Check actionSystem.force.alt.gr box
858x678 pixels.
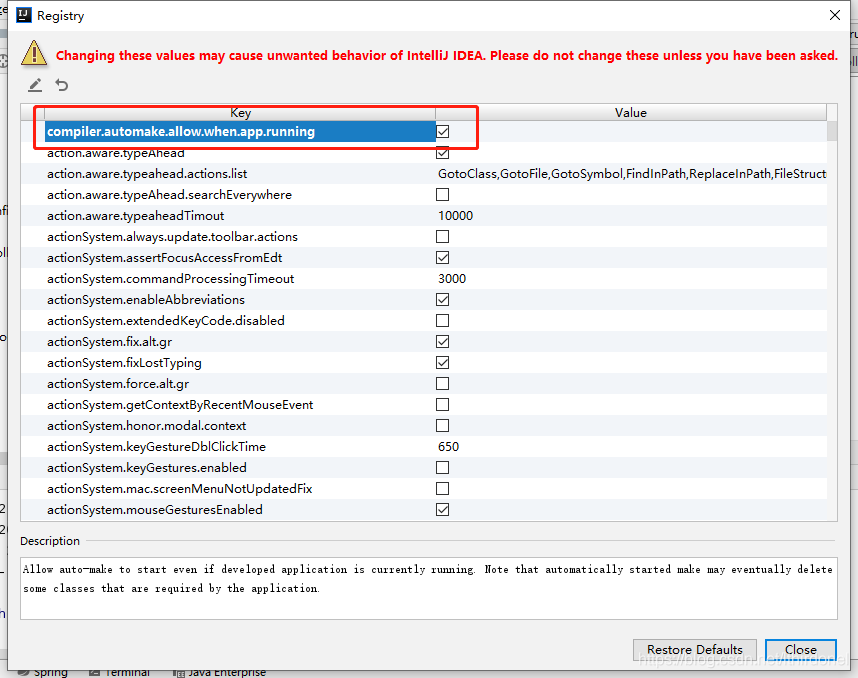[443, 384]
